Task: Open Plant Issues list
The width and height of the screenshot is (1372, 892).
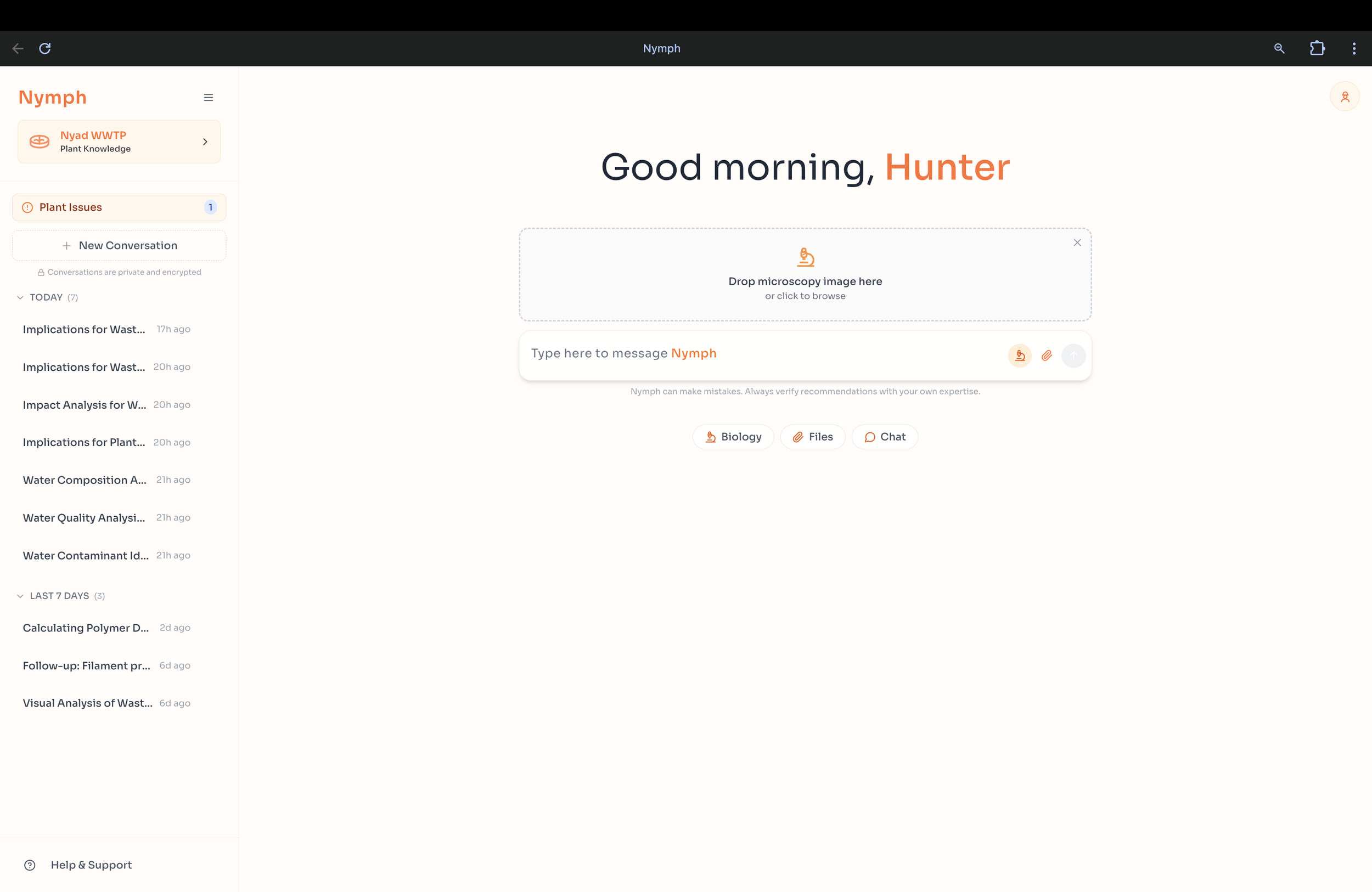Action: coord(119,207)
